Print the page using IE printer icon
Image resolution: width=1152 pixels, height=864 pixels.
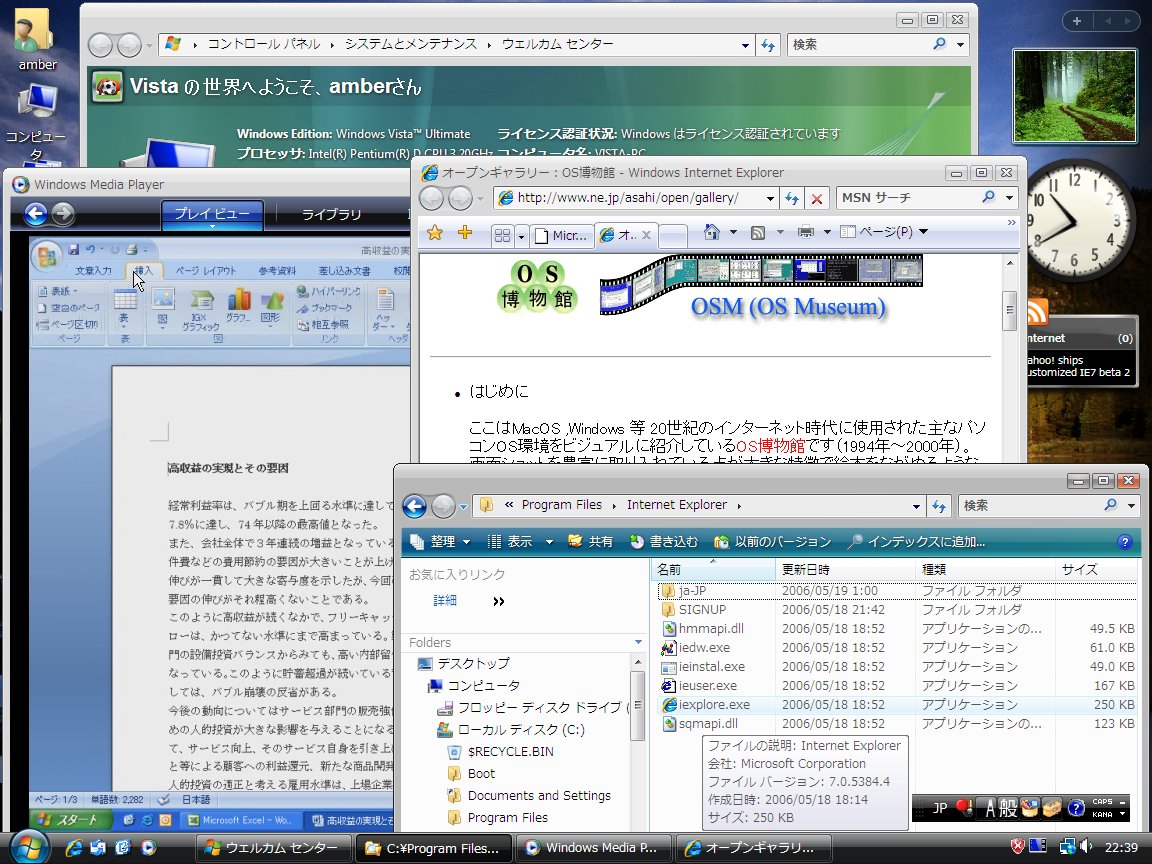(806, 232)
